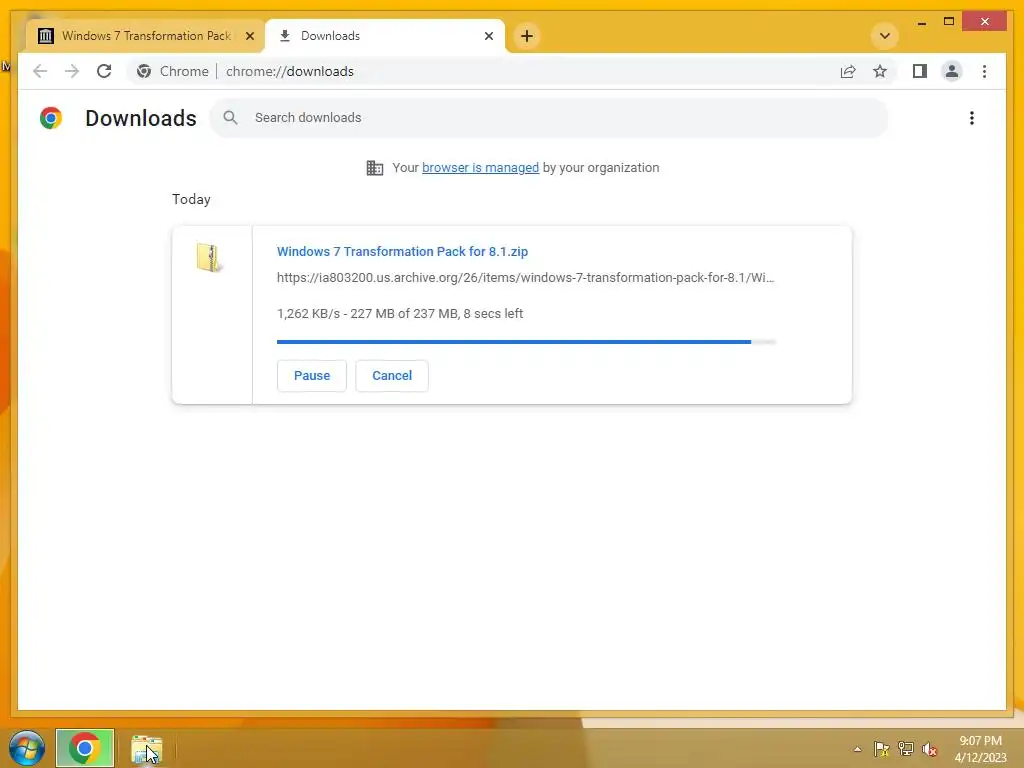Viewport: 1024px width, 768px height.
Task: Cancel the zip download
Action: pos(392,376)
